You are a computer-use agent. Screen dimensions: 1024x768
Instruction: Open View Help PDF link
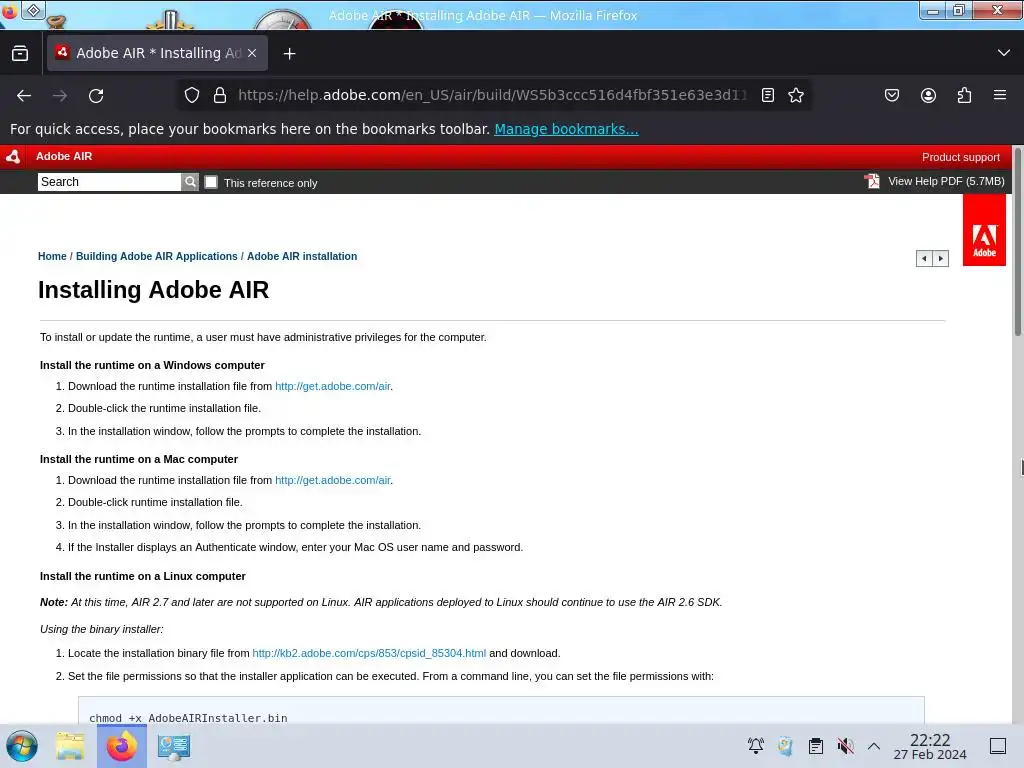[946, 182]
